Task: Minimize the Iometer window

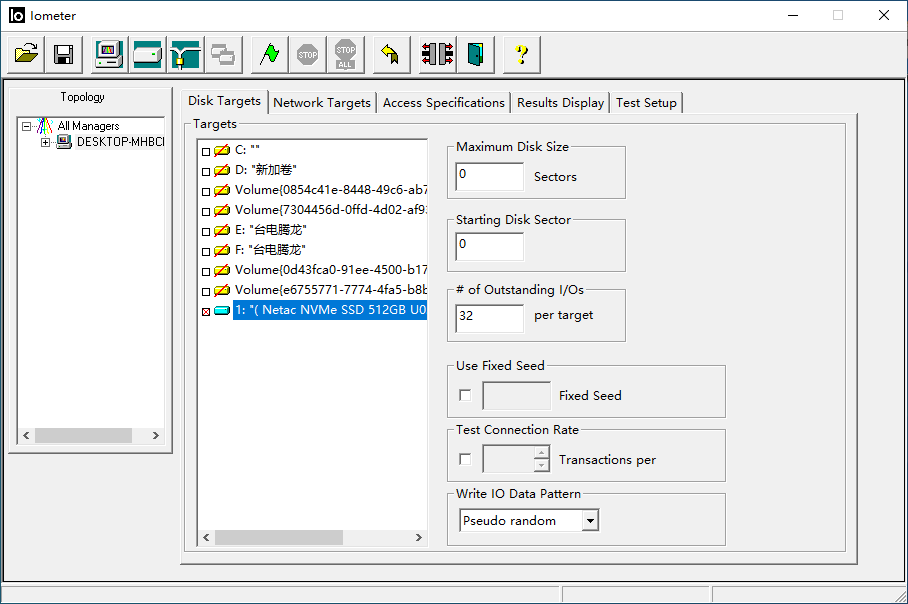Action: (x=793, y=15)
